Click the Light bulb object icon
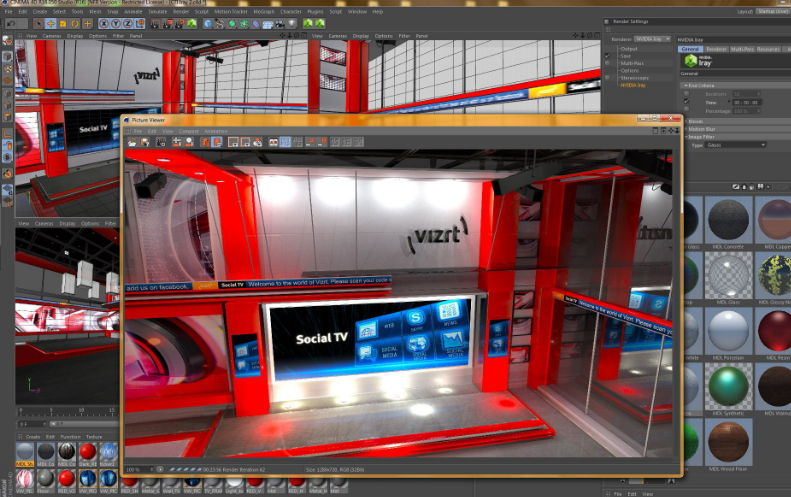The height and width of the screenshot is (497, 791). tap(292, 24)
